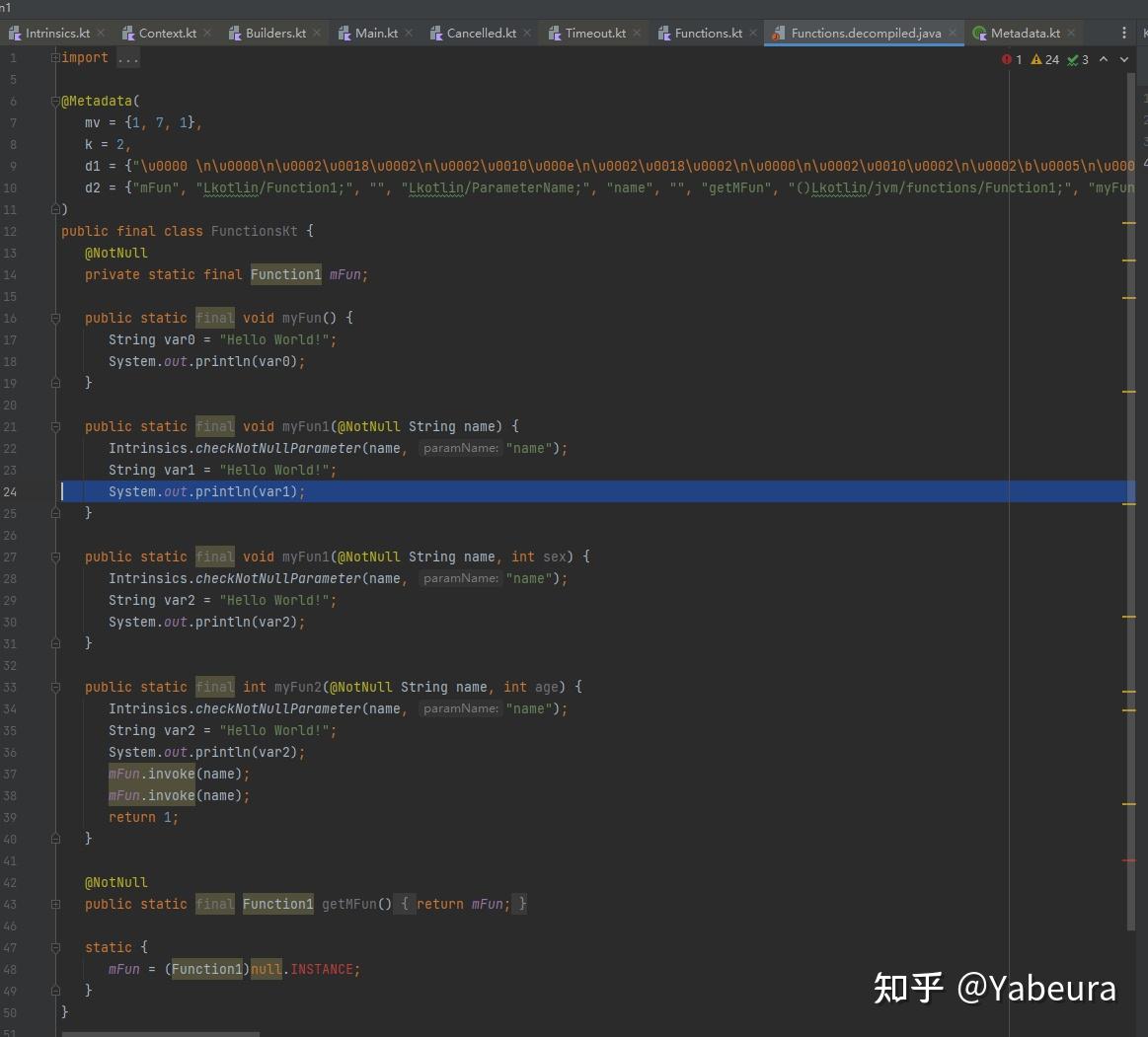Image resolution: width=1148 pixels, height=1037 pixels.
Task: Click the down arrow to jump to next problem
Action: tap(1124, 59)
